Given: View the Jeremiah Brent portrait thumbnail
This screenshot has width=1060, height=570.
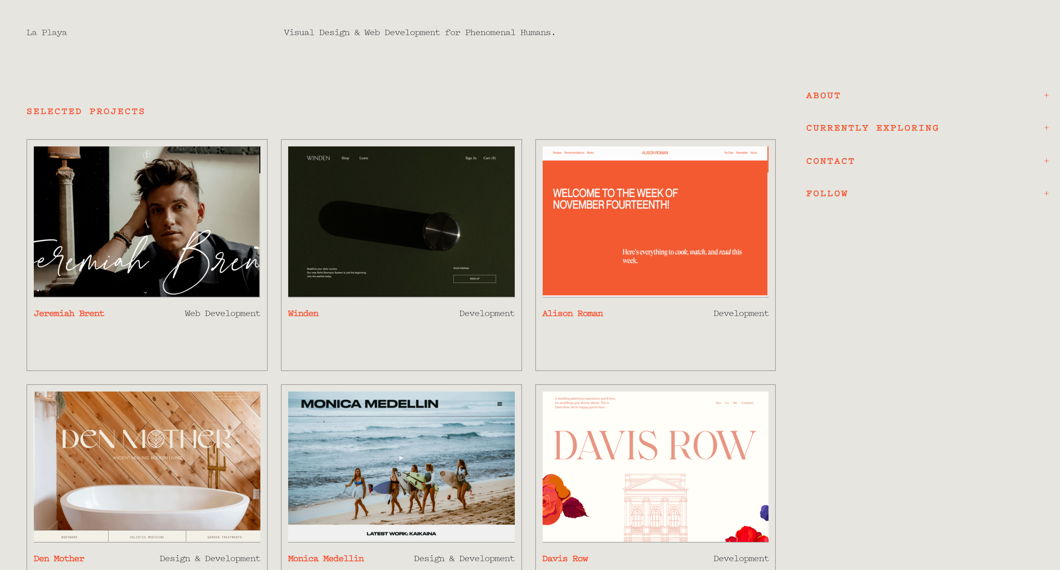Looking at the screenshot, I should coord(147,222).
